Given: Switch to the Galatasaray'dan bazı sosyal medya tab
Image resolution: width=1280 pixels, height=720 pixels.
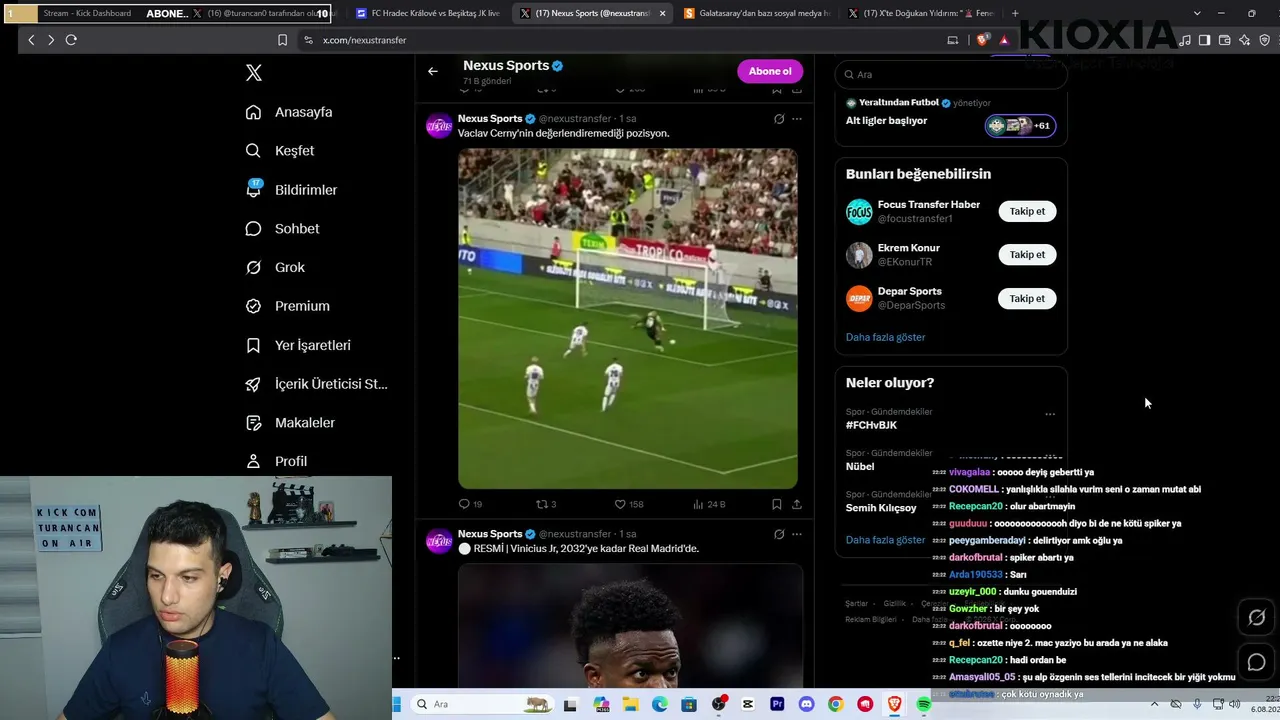Looking at the screenshot, I should pos(758,13).
